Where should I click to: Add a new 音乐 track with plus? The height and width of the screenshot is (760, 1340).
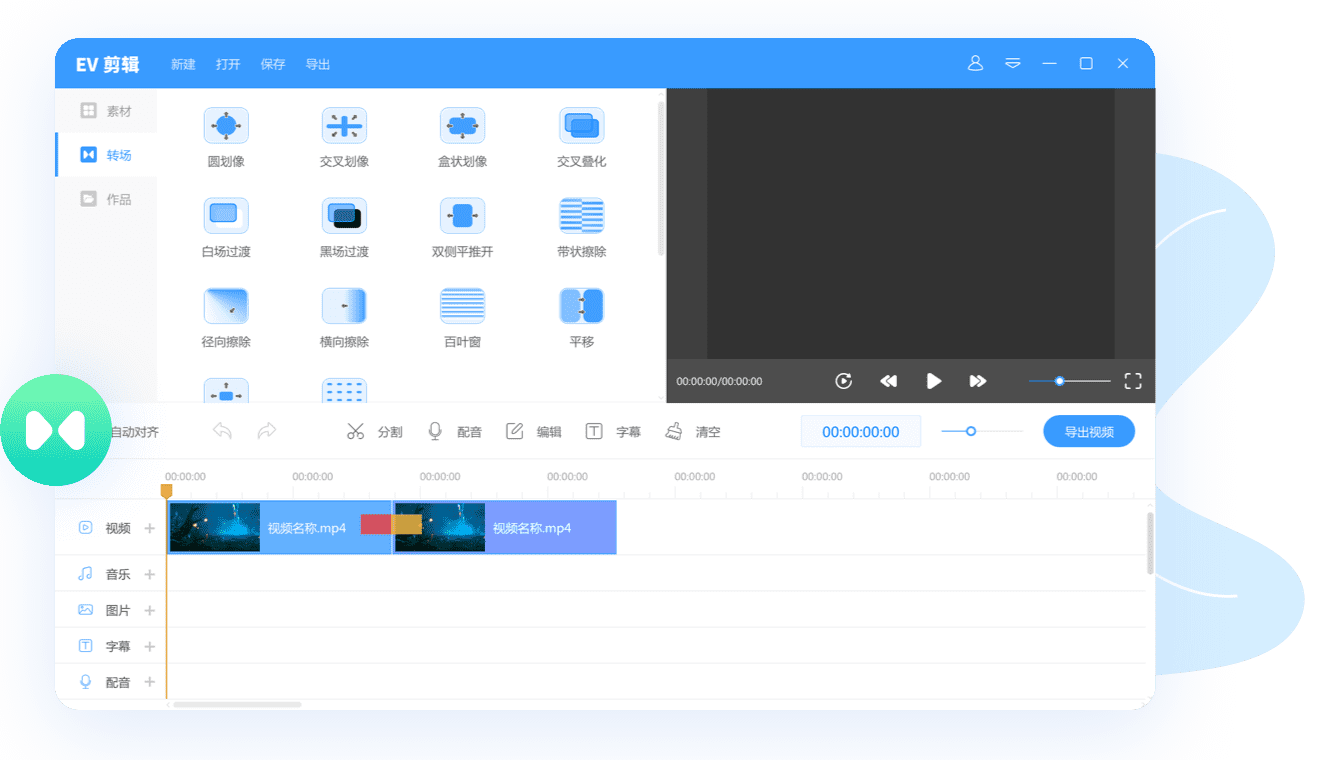click(150, 574)
